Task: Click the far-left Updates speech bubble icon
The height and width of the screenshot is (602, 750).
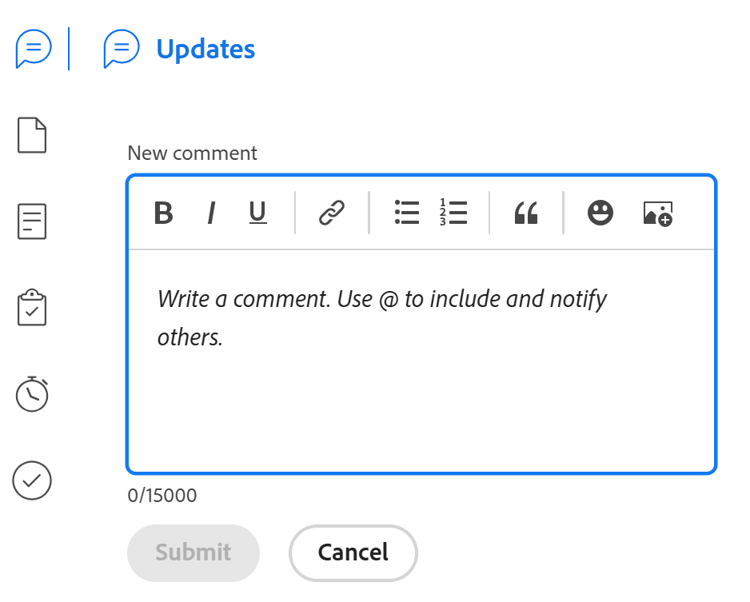Action: [33, 48]
